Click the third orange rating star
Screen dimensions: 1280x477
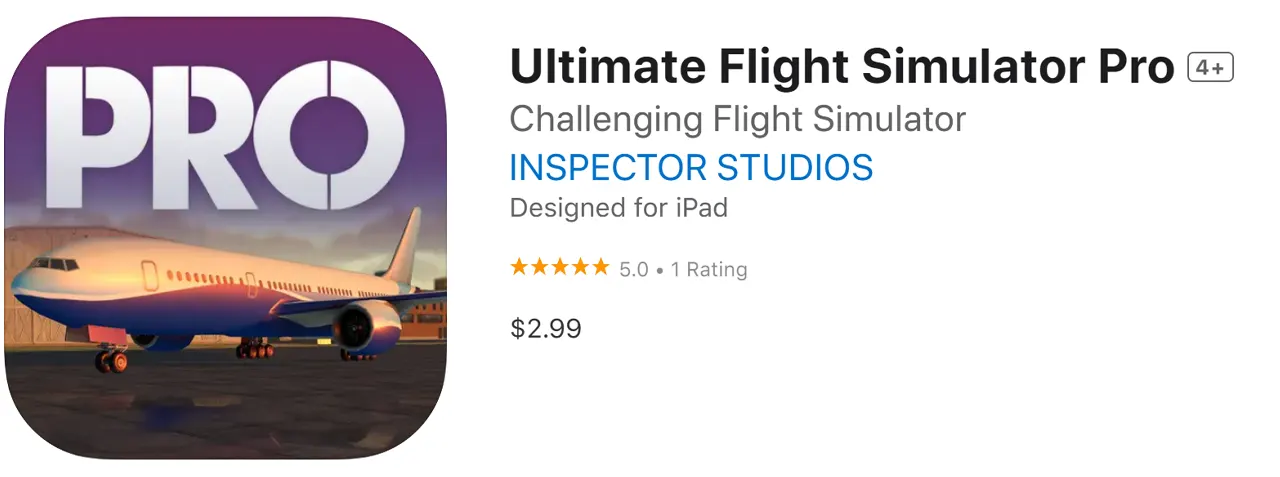(559, 267)
